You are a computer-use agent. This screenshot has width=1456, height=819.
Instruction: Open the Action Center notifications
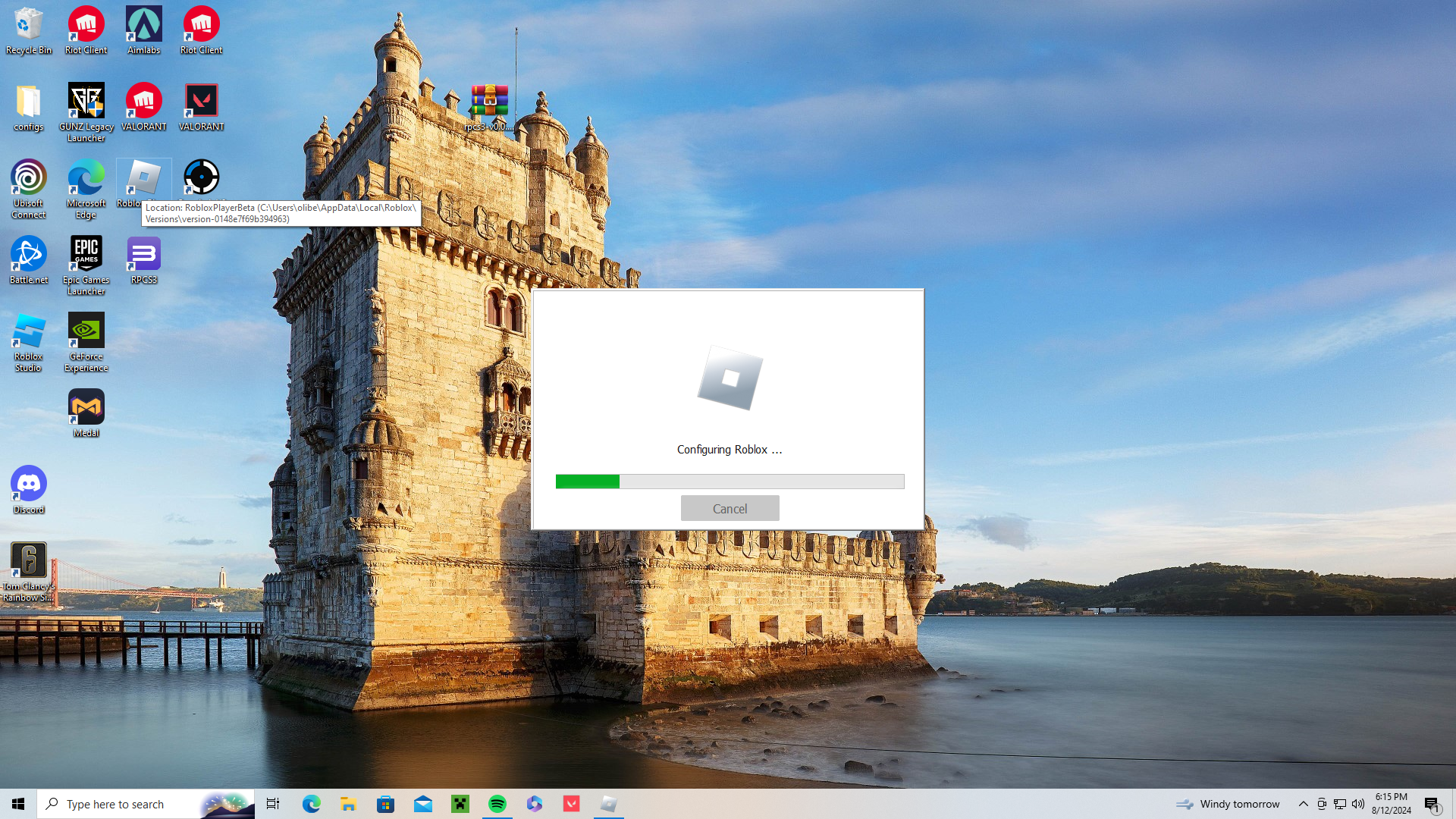[1432, 805]
